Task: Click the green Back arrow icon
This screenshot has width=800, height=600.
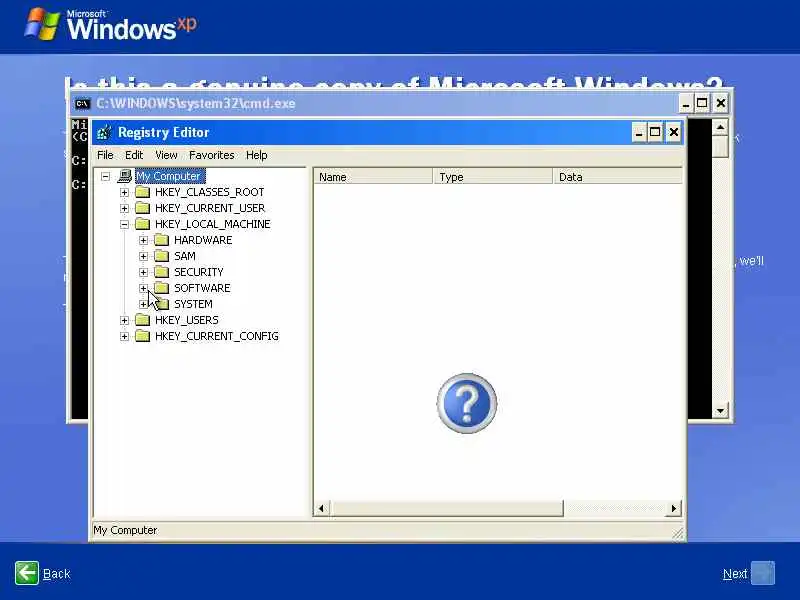Action: 27,573
